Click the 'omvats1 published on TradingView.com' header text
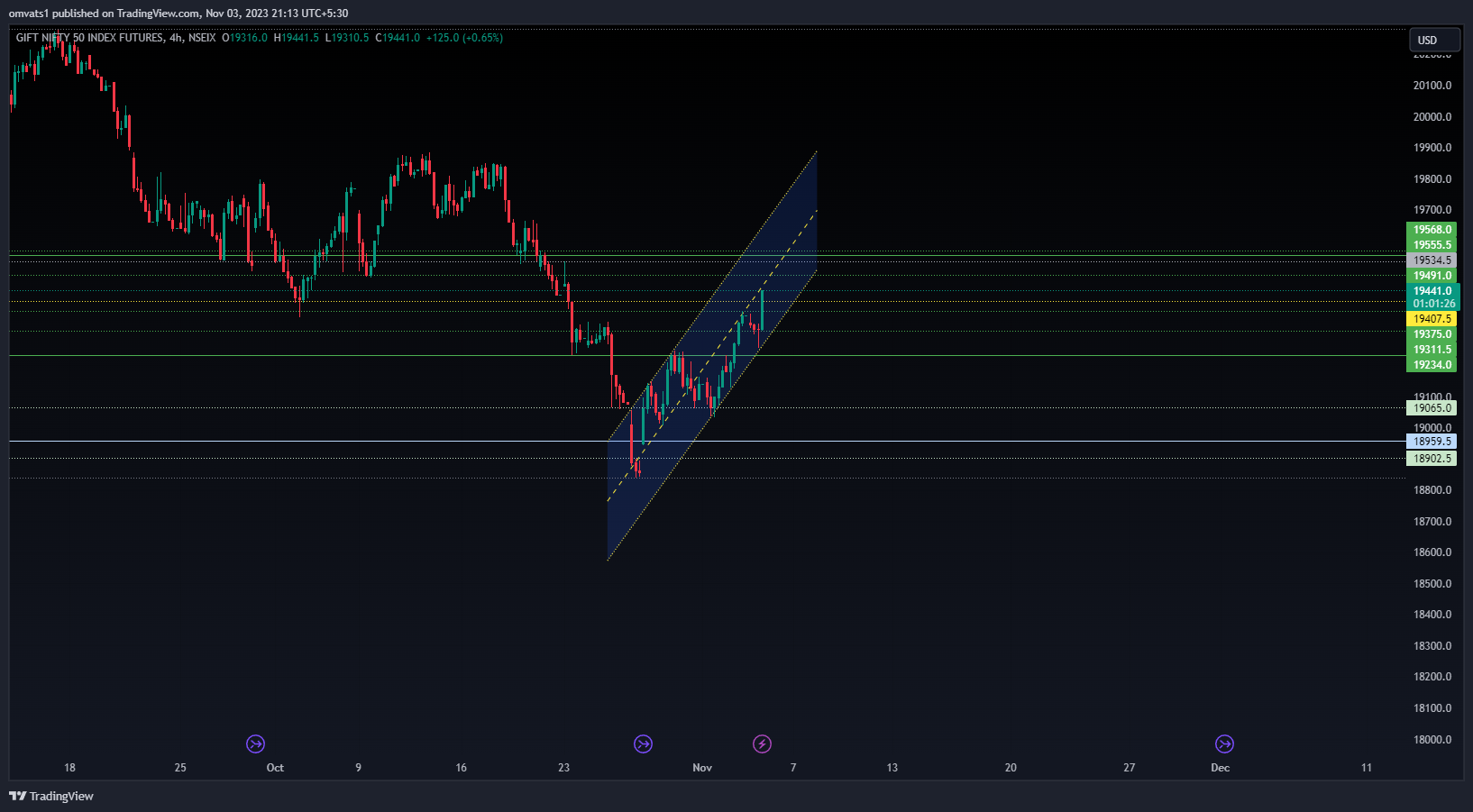The height and width of the screenshot is (812, 1473). (x=105, y=14)
